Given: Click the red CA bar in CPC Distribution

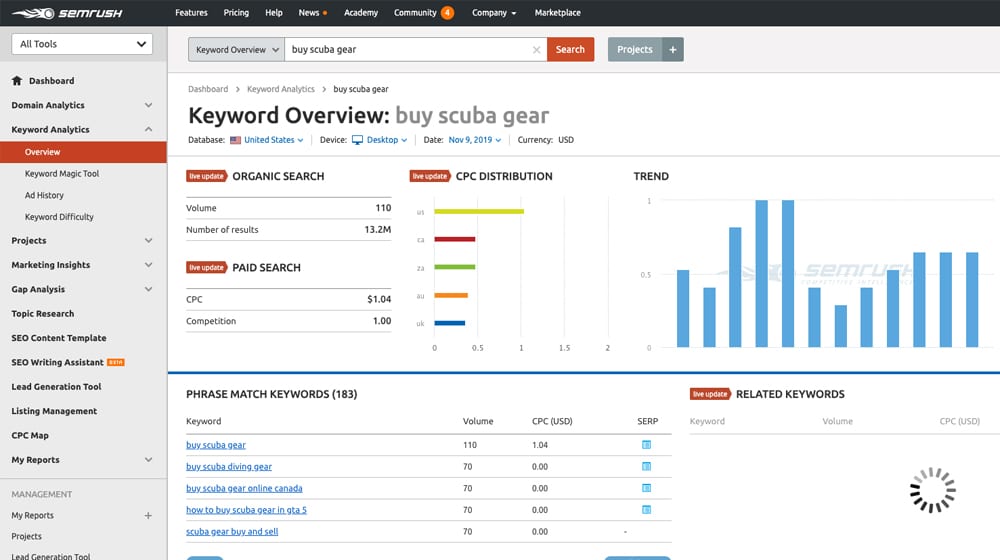Looking at the screenshot, I should (455, 239).
